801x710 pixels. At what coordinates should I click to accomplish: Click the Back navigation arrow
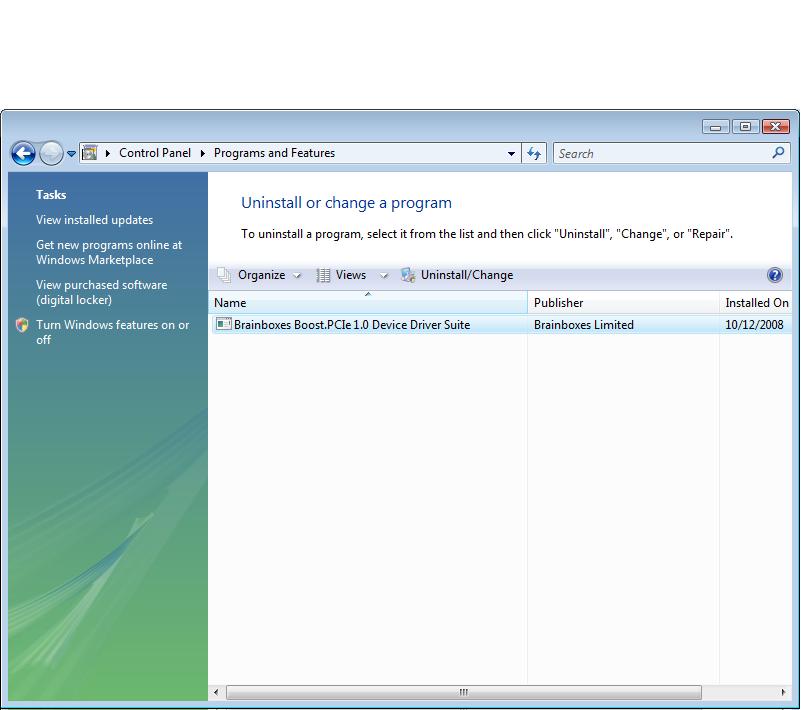pos(22,152)
